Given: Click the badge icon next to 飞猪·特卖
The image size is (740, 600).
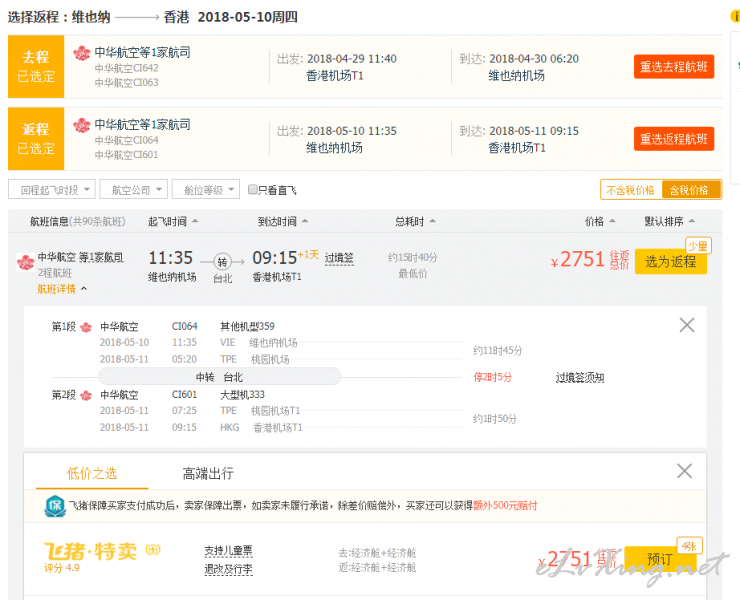Looking at the screenshot, I should pyautogui.click(x=153, y=549).
